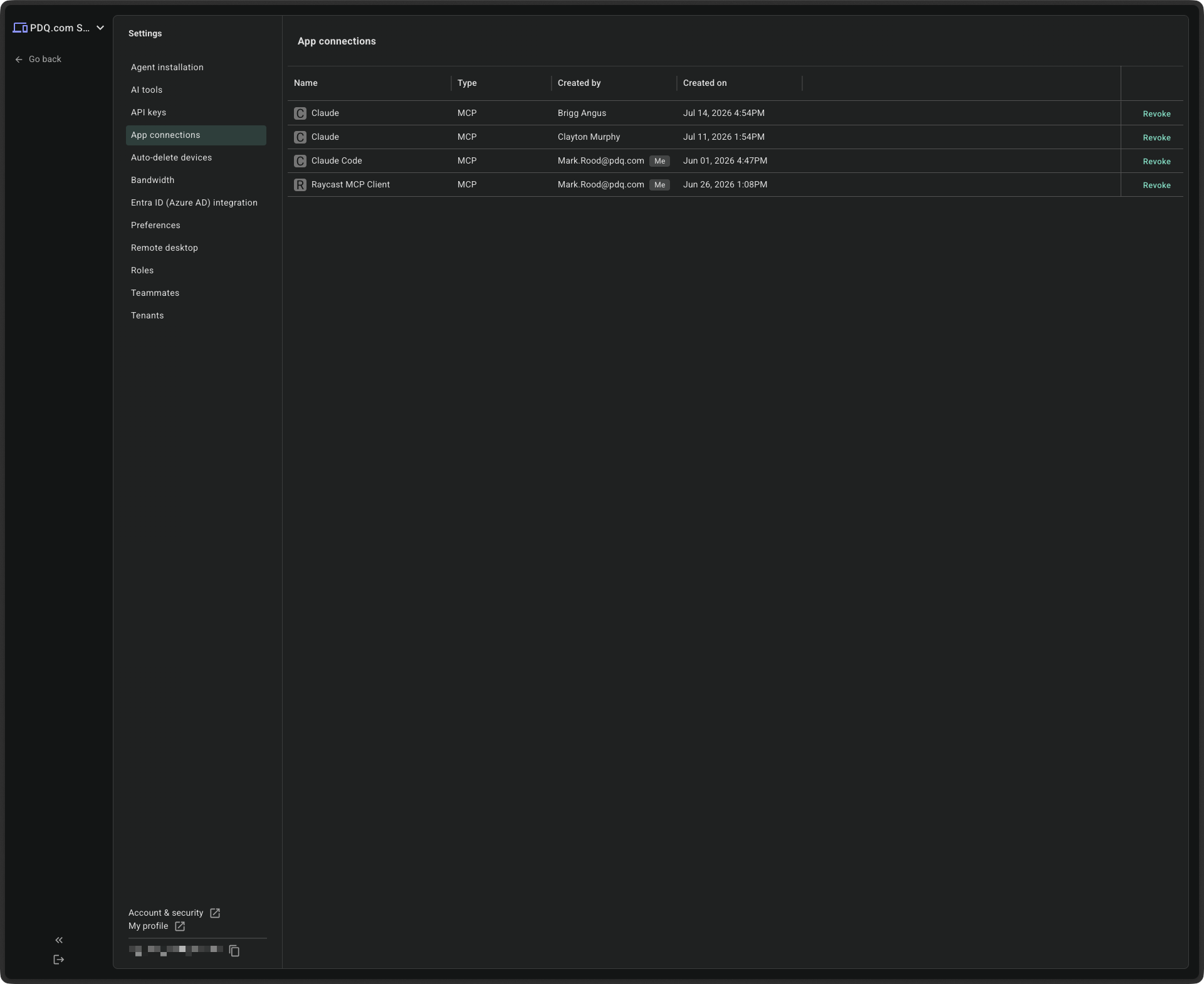Click MCP type in Claude Code row
1204x984 pixels.
pos(467,161)
